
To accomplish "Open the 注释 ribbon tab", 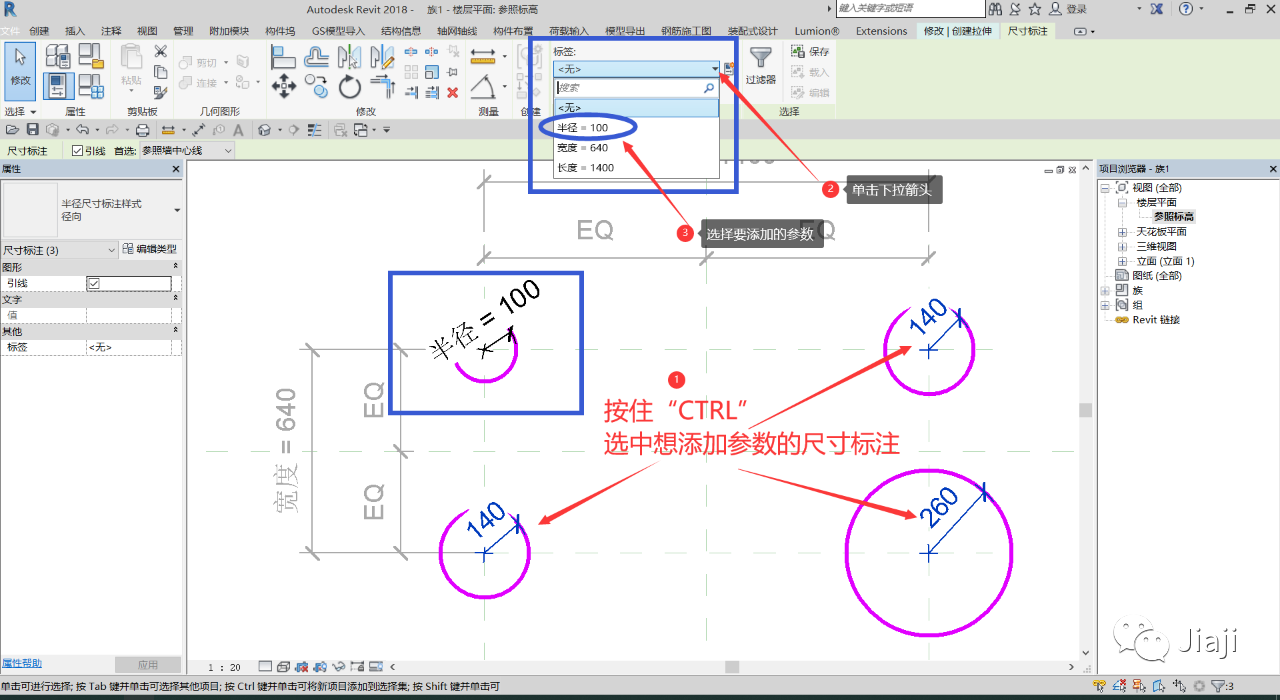I will click(x=111, y=31).
